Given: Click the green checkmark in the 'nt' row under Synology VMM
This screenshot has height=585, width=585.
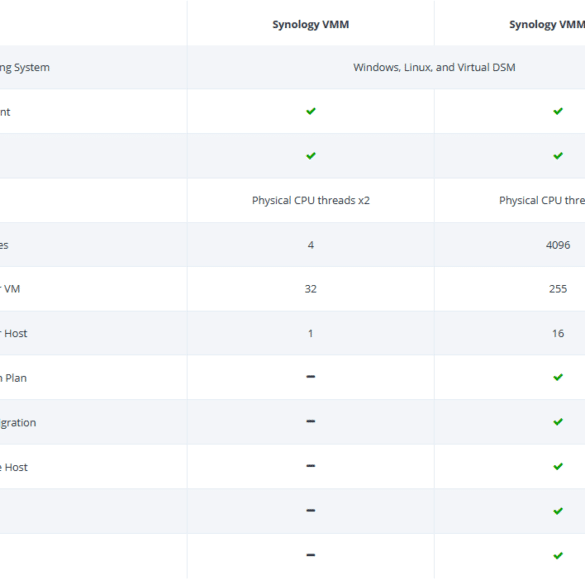Looking at the screenshot, I should [310, 111].
